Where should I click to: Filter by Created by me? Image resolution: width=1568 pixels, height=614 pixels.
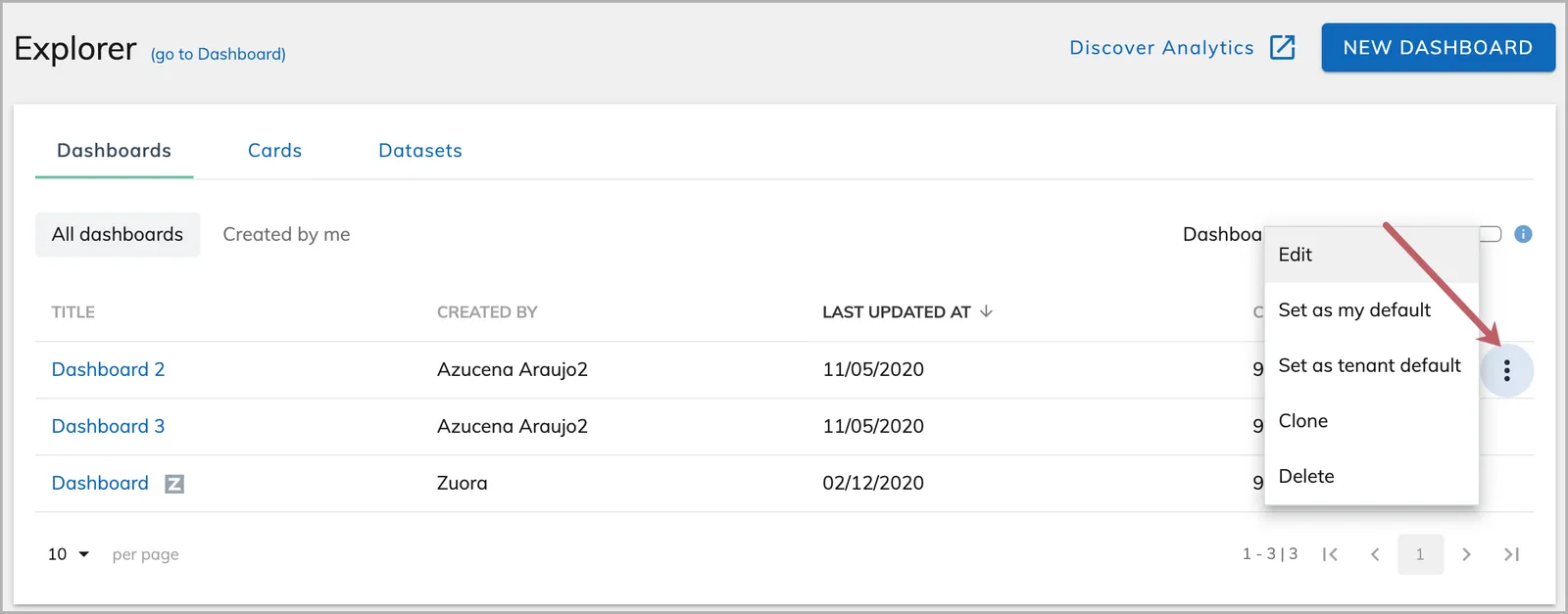pos(286,235)
